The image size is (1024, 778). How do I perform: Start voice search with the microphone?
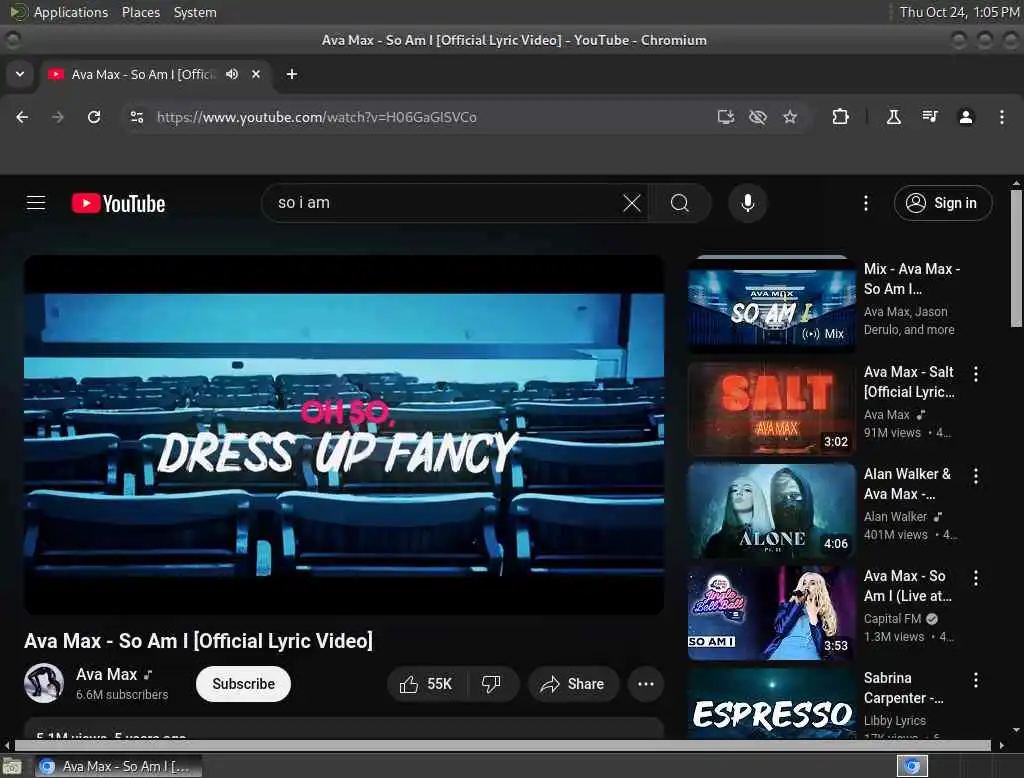click(748, 203)
